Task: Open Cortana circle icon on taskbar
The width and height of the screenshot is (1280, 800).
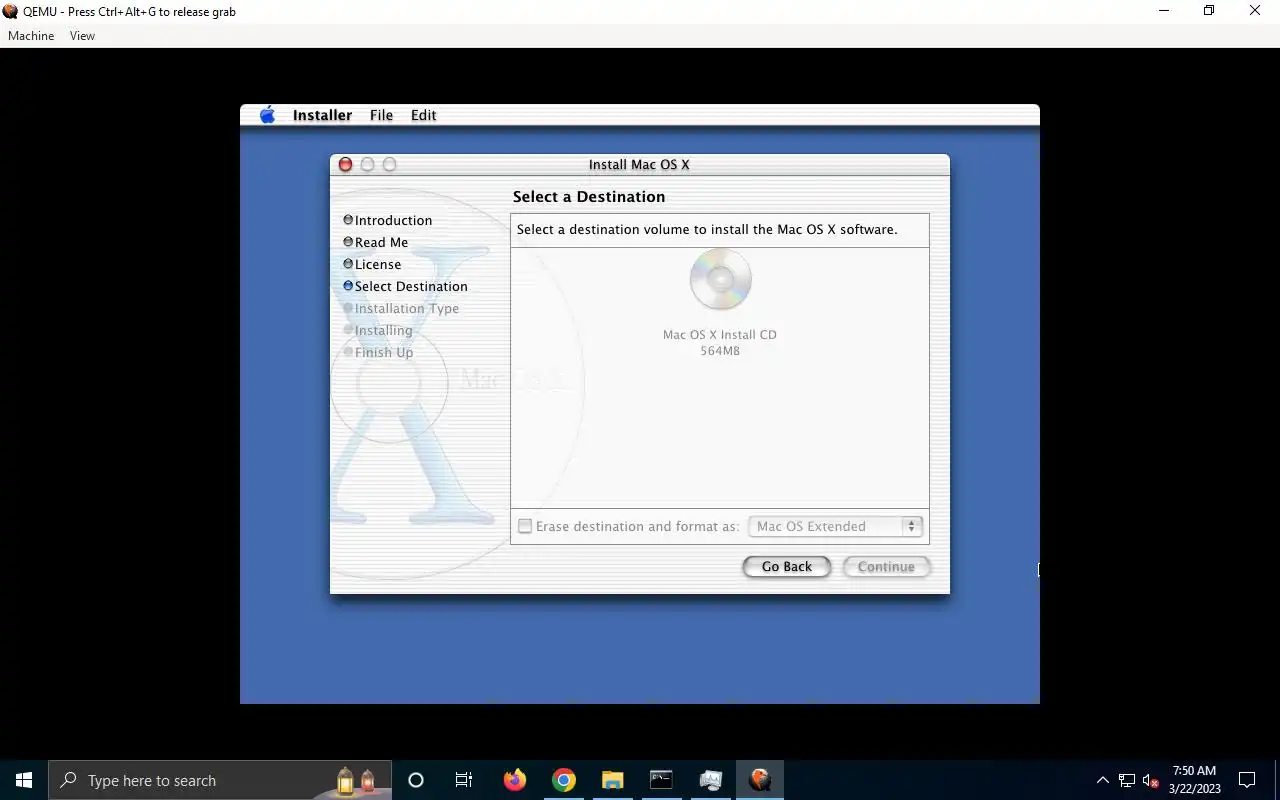Action: [x=416, y=780]
